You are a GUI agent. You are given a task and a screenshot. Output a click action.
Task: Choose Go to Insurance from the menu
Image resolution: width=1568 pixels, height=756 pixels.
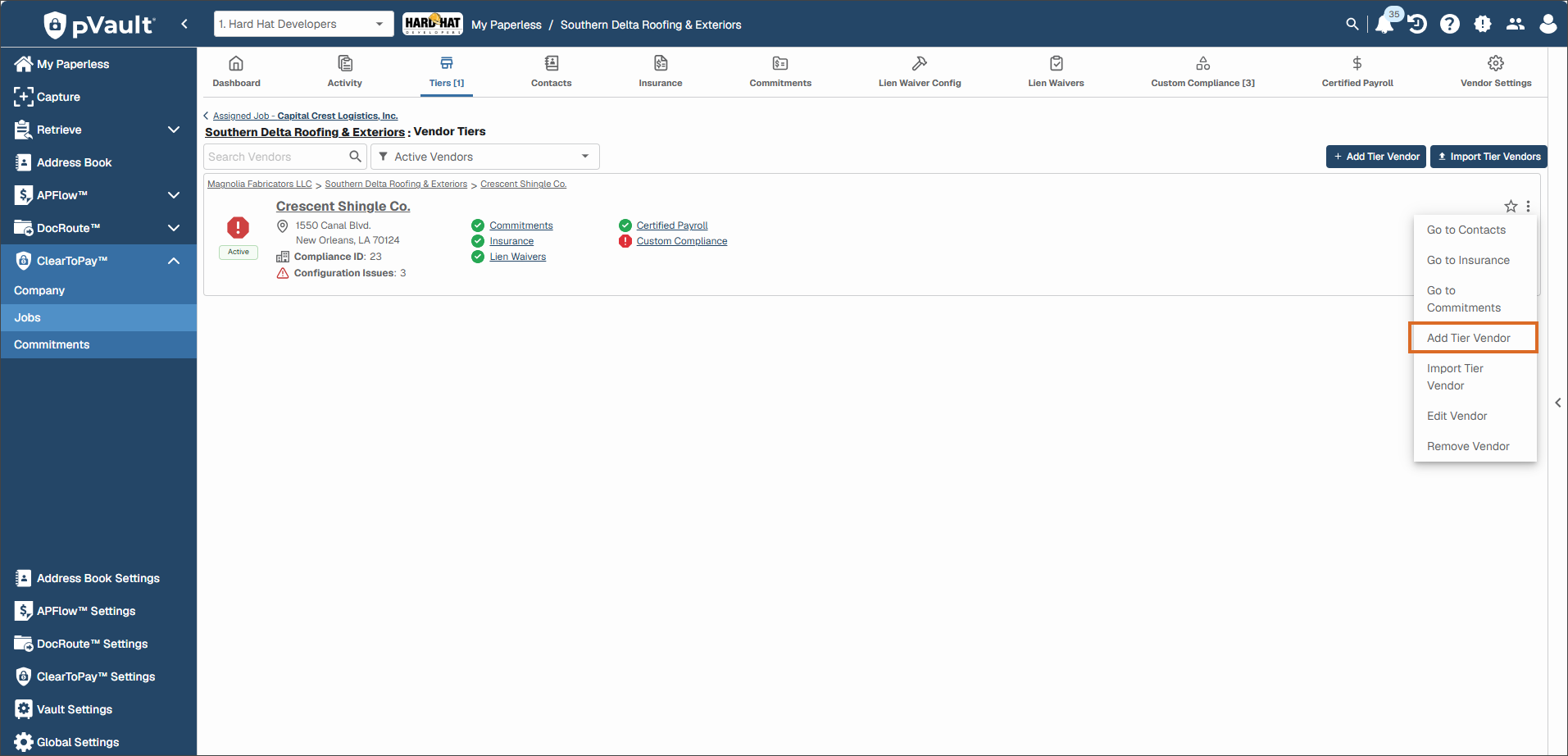tap(1475, 261)
